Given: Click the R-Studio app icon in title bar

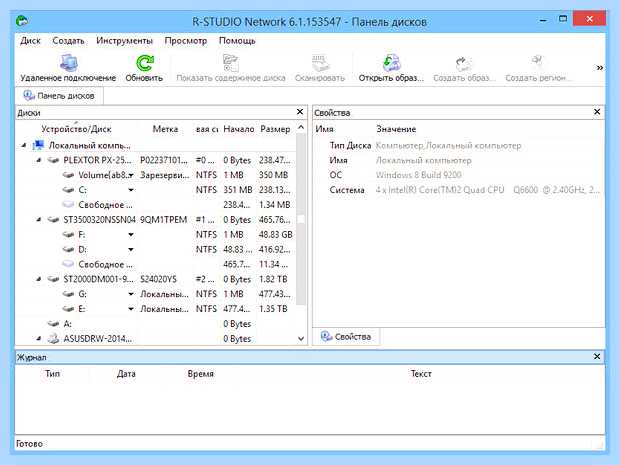Looking at the screenshot, I should click(x=23, y=21).
